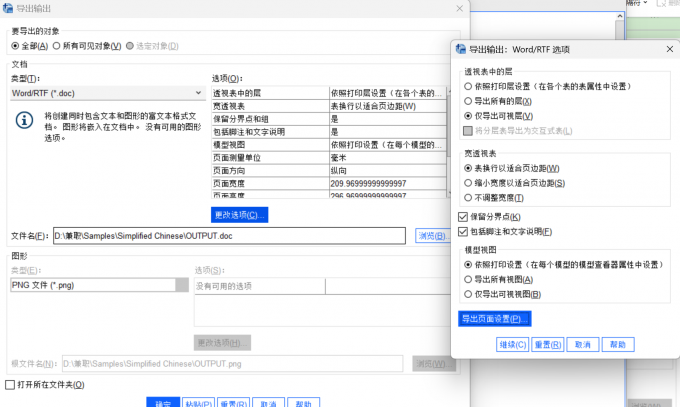The height and width of the screenshot is (407, 680).
Task: Toggle 保留分界点(K) checkbox
Action: click(x=463, y=217)
